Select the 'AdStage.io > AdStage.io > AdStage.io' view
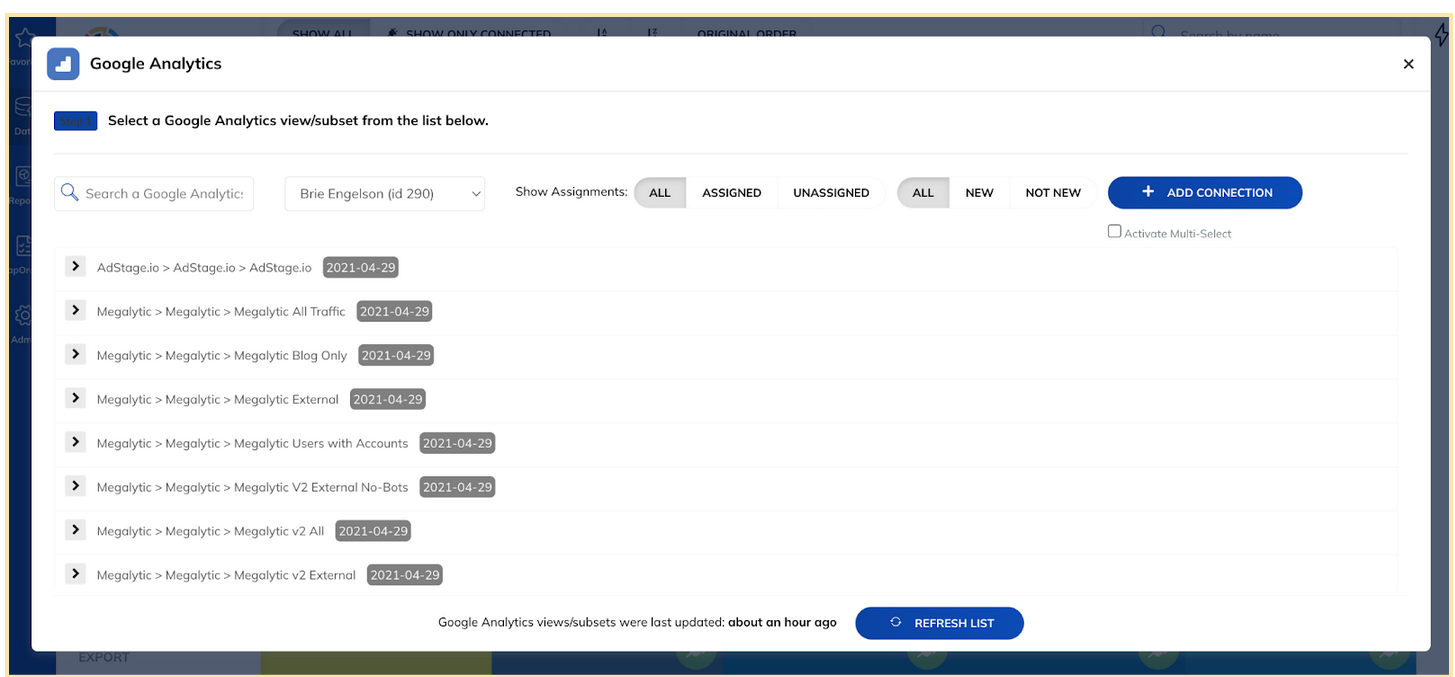The image size is (1455, 677). [x=204, y=268]
